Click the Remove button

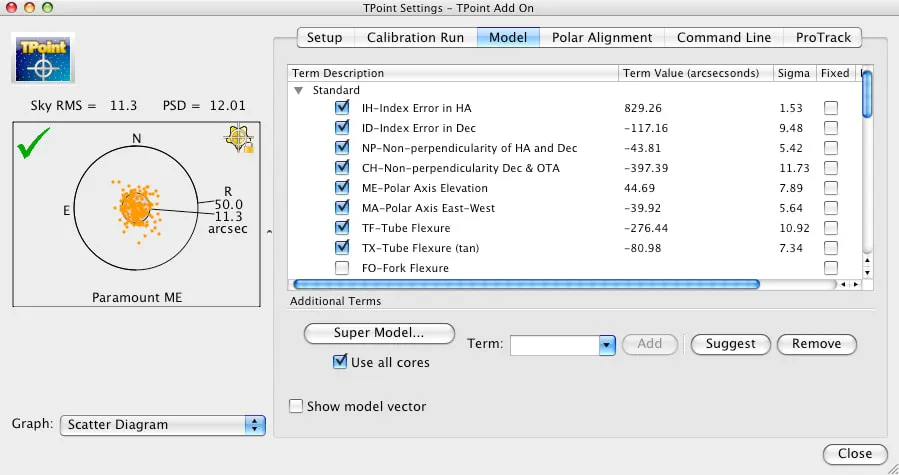click(x=816, y=344)
